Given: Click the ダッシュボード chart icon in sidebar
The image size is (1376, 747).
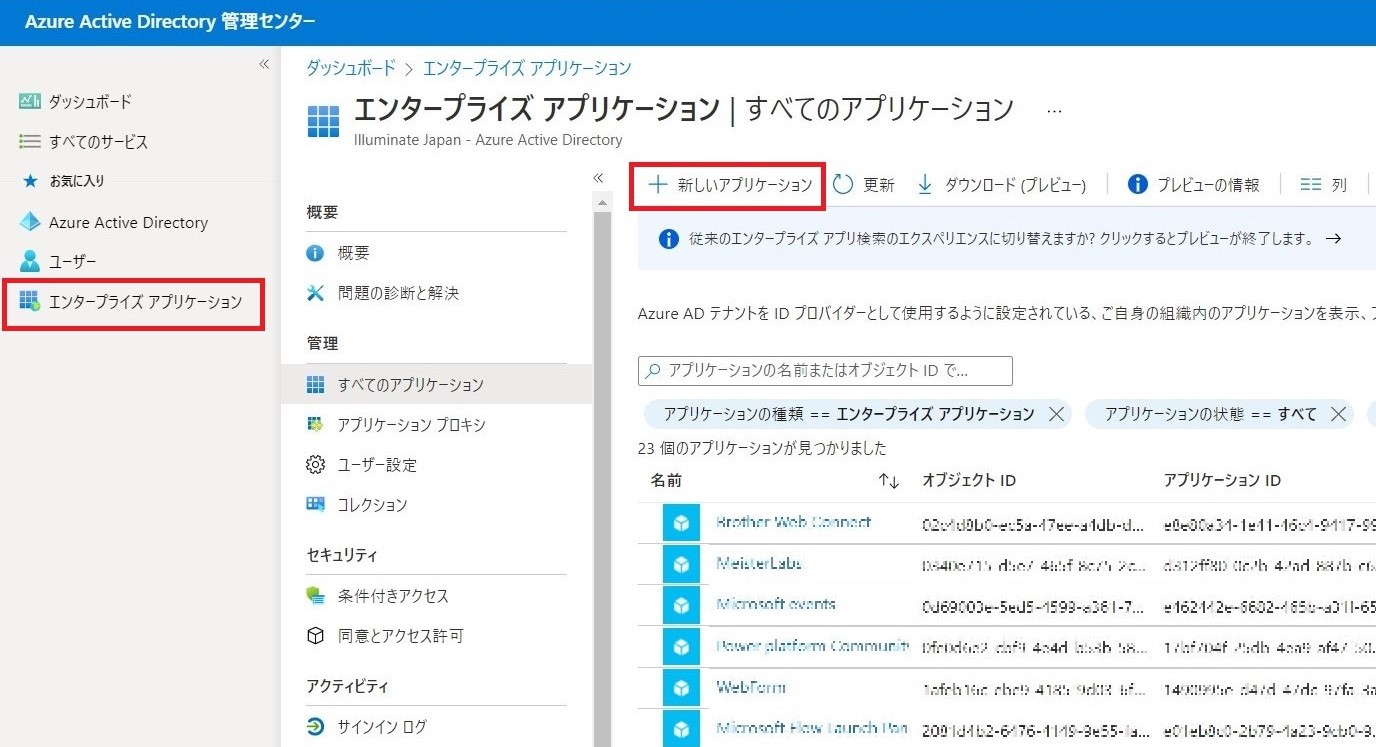Looking at the screenshot, I should [29, 101].
